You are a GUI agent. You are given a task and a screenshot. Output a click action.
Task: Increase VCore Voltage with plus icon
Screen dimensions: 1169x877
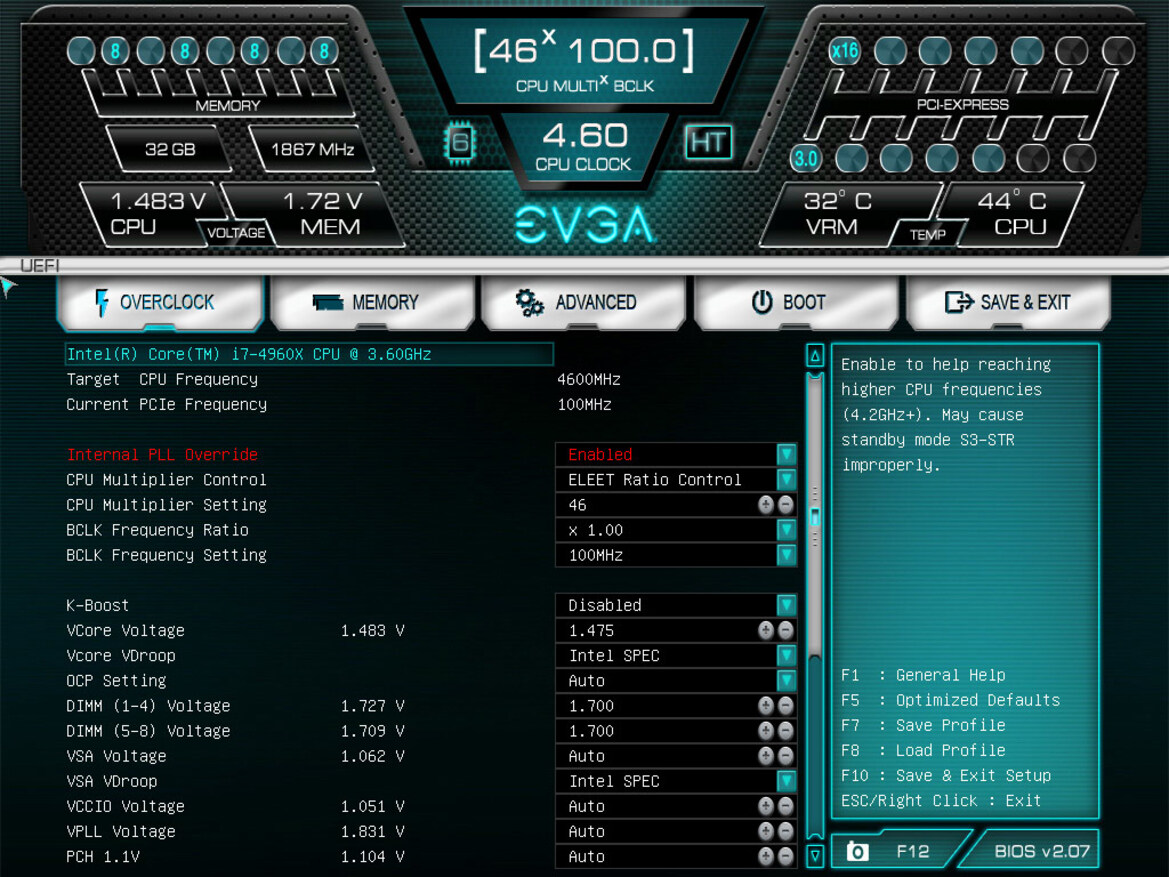click(766, 630)
